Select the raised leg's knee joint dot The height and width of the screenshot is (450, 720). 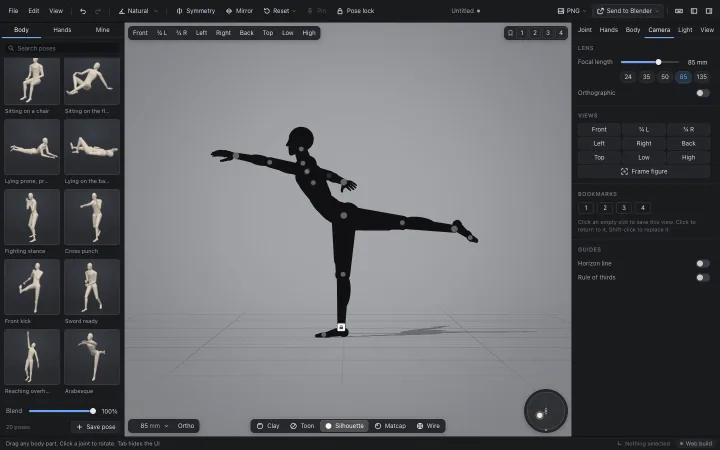pyautogui.click(x=402, y=223)
